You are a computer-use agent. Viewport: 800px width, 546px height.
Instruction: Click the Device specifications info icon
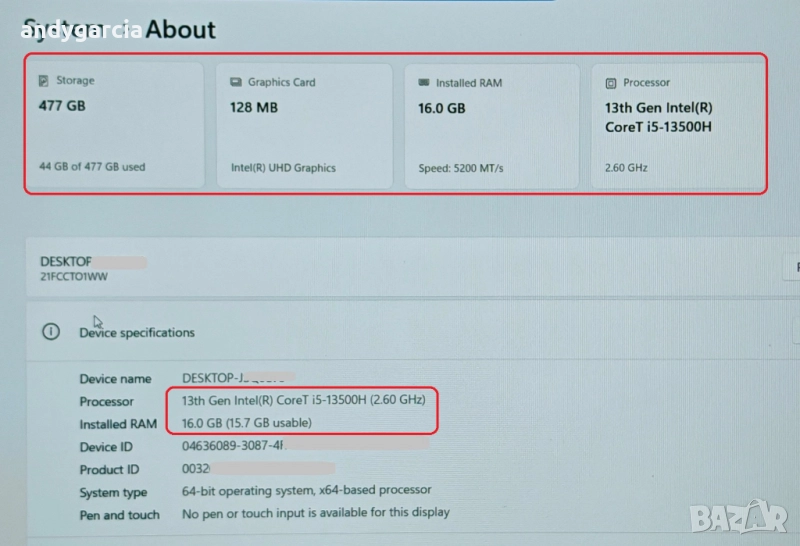tap(51, 332)
